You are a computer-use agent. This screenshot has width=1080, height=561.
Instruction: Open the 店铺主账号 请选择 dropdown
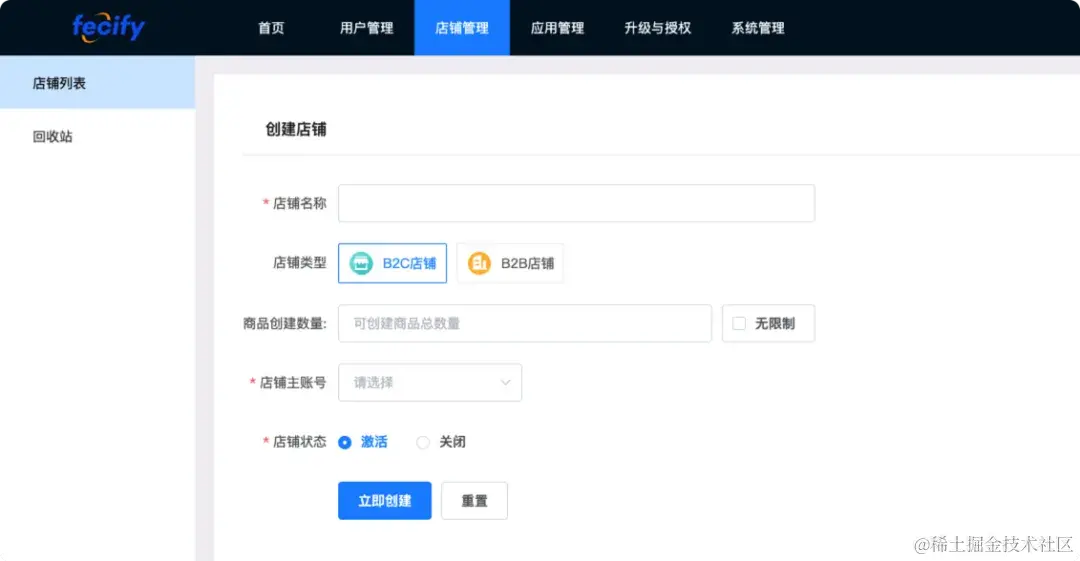(x=430, y=382)
